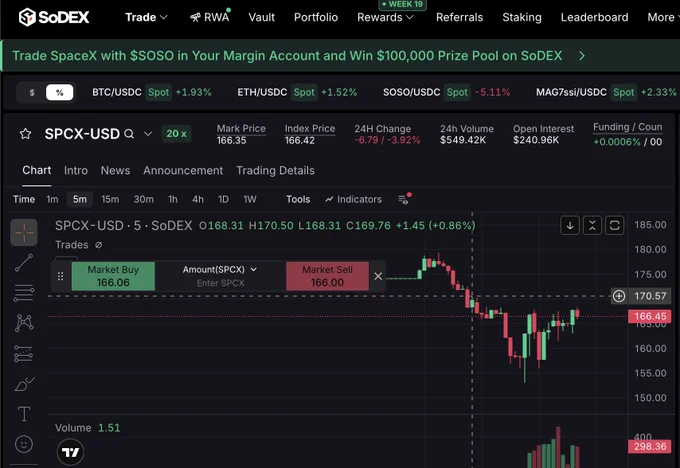Open the emoji icons tool
The height and width of the screenshot is (468, 680).
24,444
